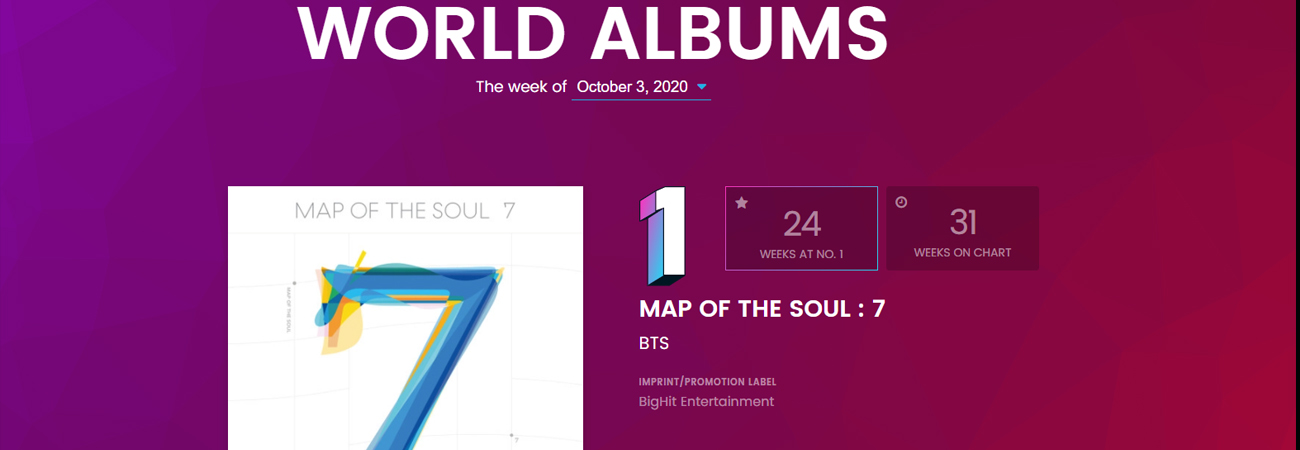
Task: Click the star icon in the No. 1 box
Action: (x=742, y=203)
